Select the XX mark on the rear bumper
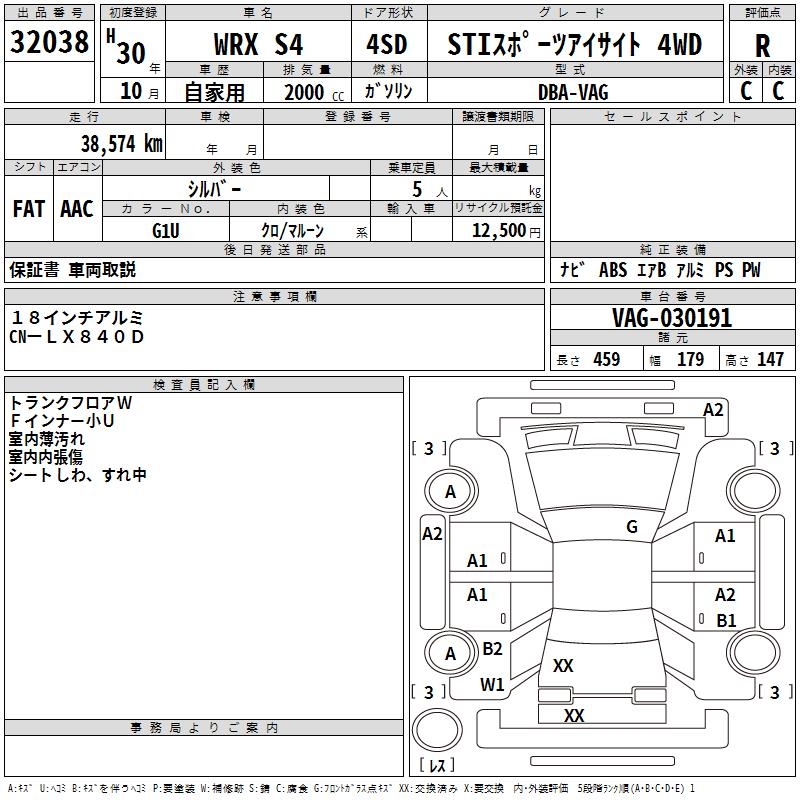The width and height of the screenshot is (800, 800). tap(573, 716)
